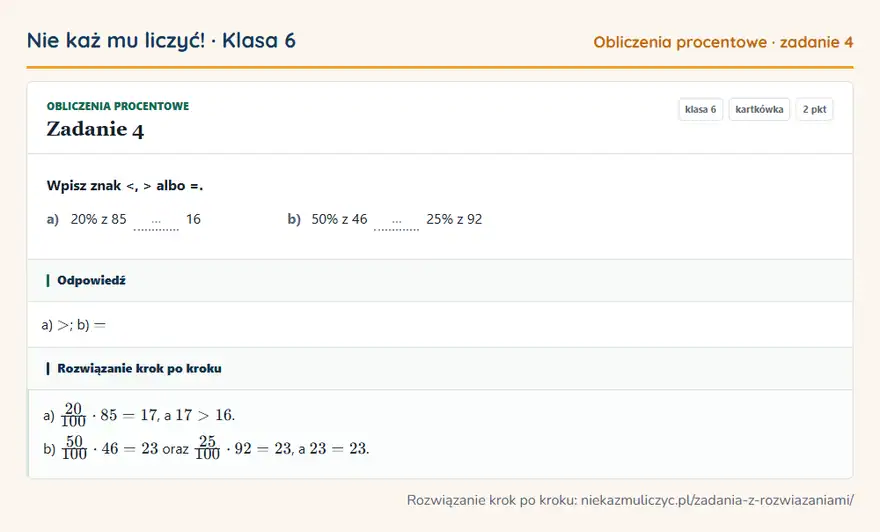Image resolution: width=880 pixels, height=532 pixels.
Task: Click 'Obliczenia procentowe · zadanie 4' header text
Action: coord(723,42)
